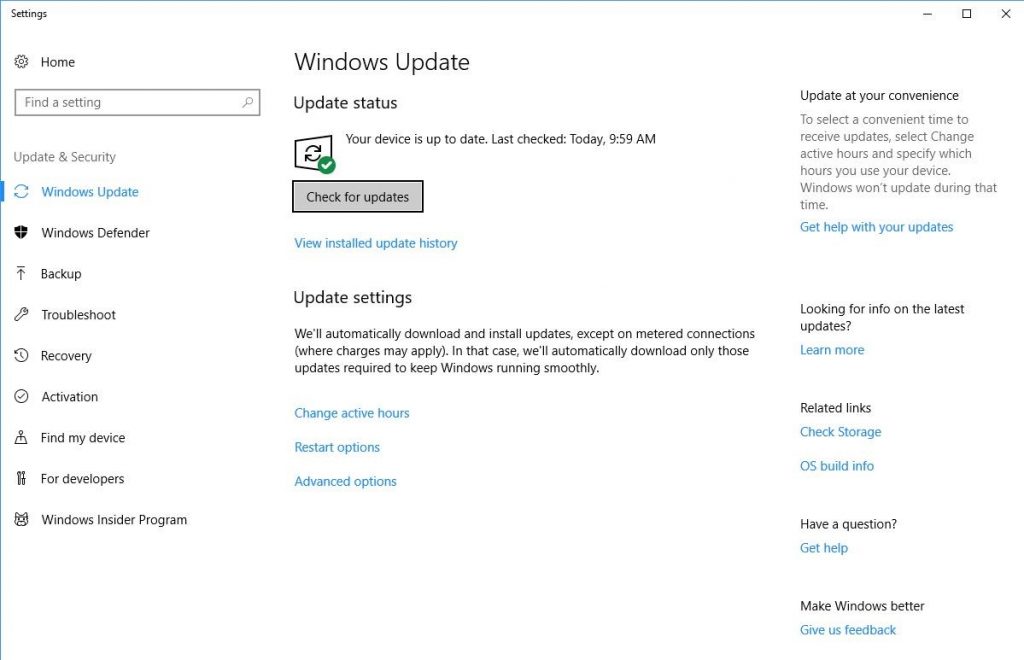Open Change active hours link
The width and height of the screenshot is (1024, 660).
pos(351,413)
